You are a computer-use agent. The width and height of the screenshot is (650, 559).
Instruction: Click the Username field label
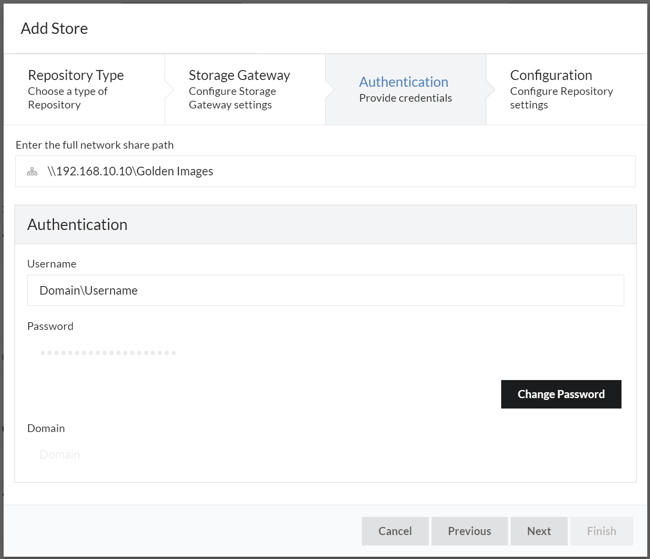tap(52, 264)
